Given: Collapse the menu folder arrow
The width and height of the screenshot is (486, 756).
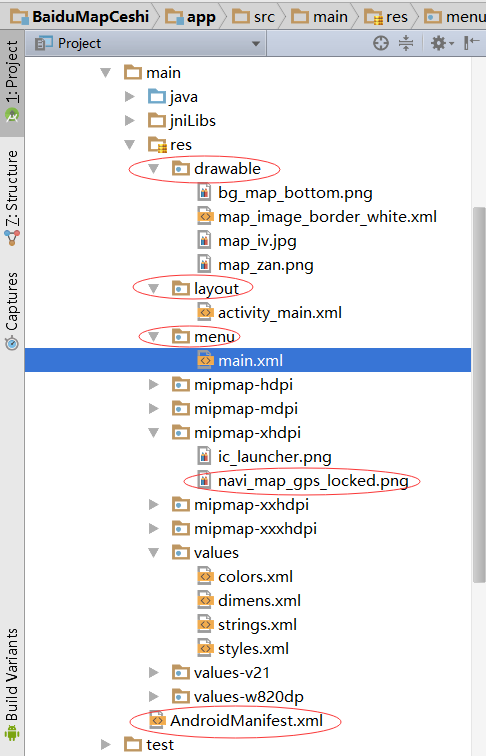Looking at the screenshot, I should (x=154, y=337).
